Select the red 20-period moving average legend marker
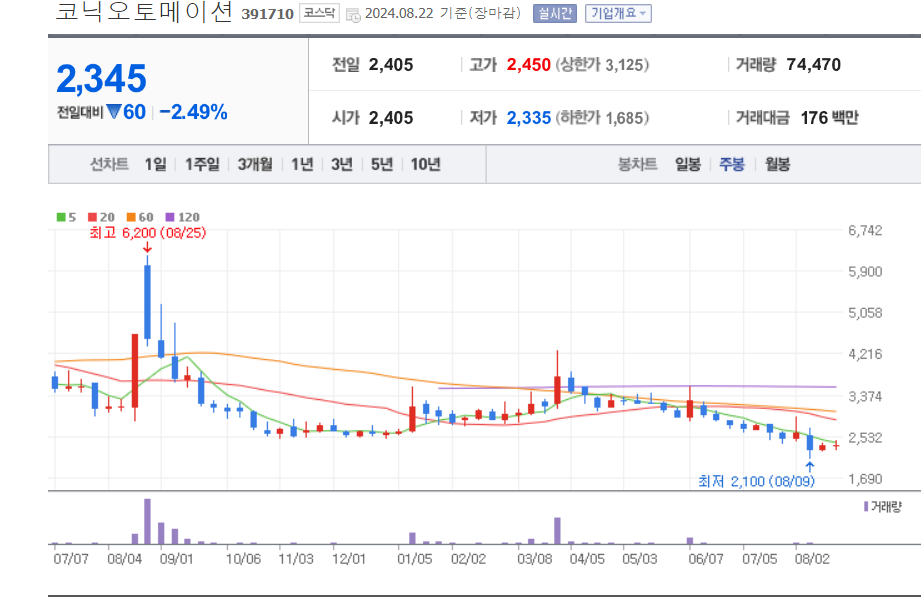 click(91, 216)
